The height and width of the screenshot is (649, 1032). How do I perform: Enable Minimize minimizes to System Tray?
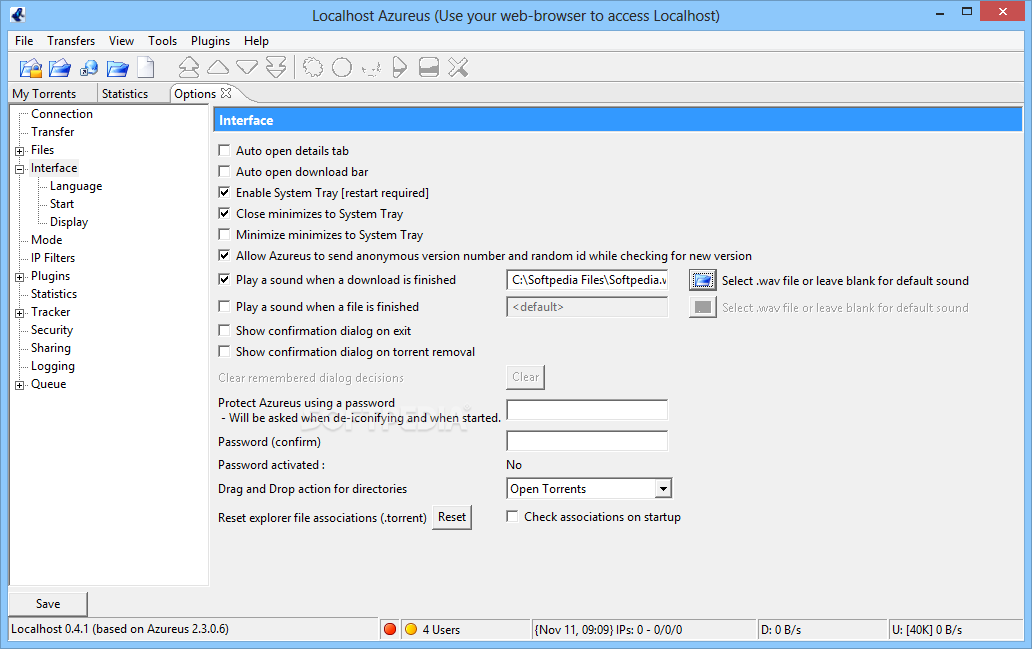click(x=224, y=235)
